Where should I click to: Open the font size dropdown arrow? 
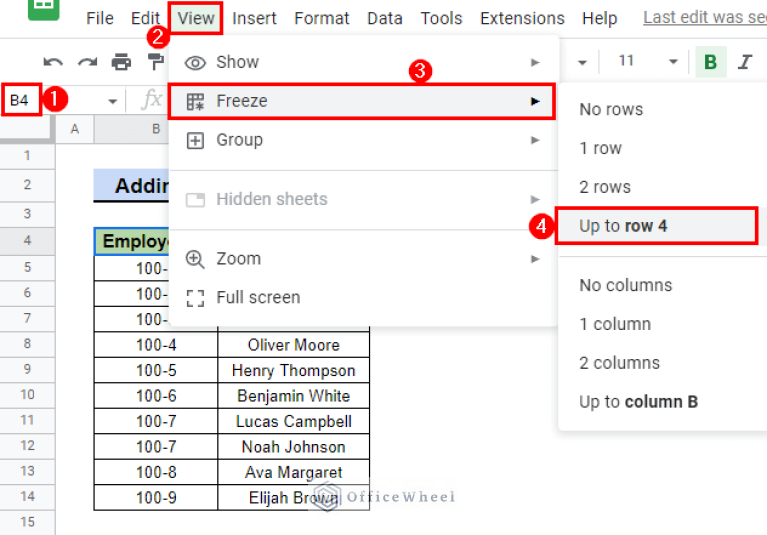[673, 62]
